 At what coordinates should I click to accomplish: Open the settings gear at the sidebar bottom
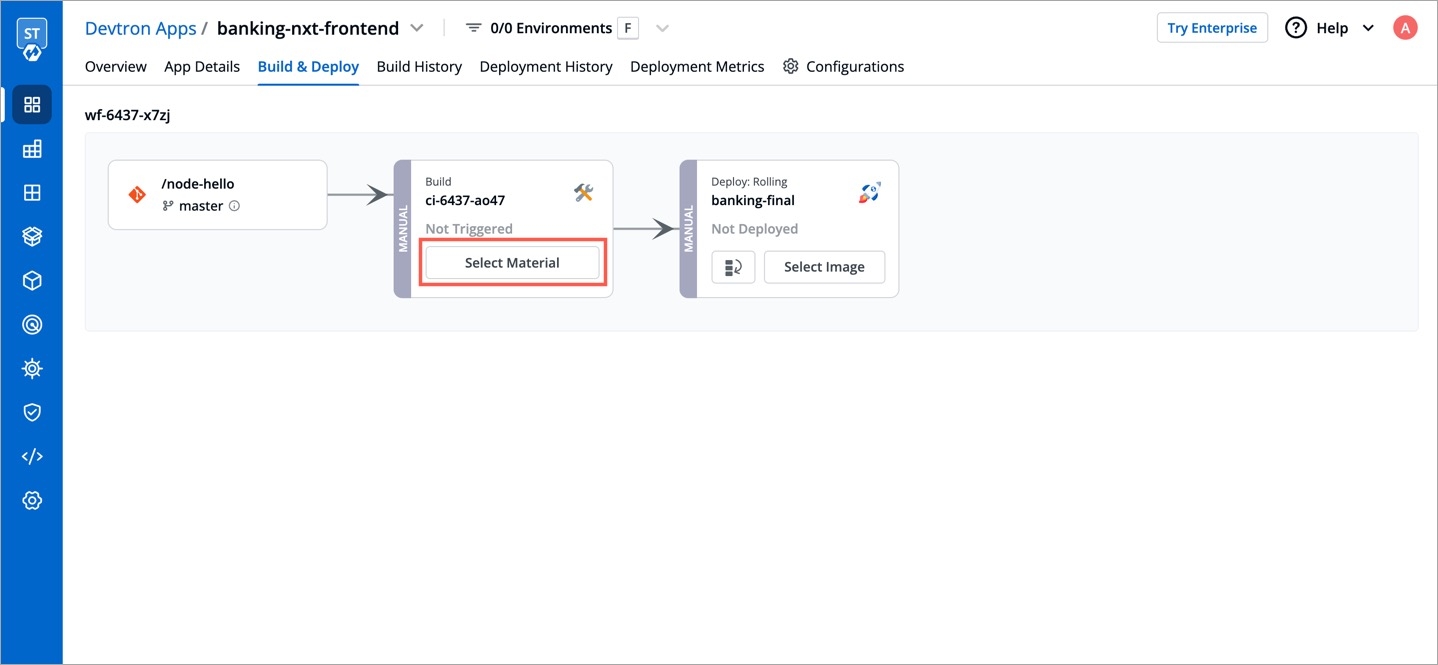pos(32,500)
